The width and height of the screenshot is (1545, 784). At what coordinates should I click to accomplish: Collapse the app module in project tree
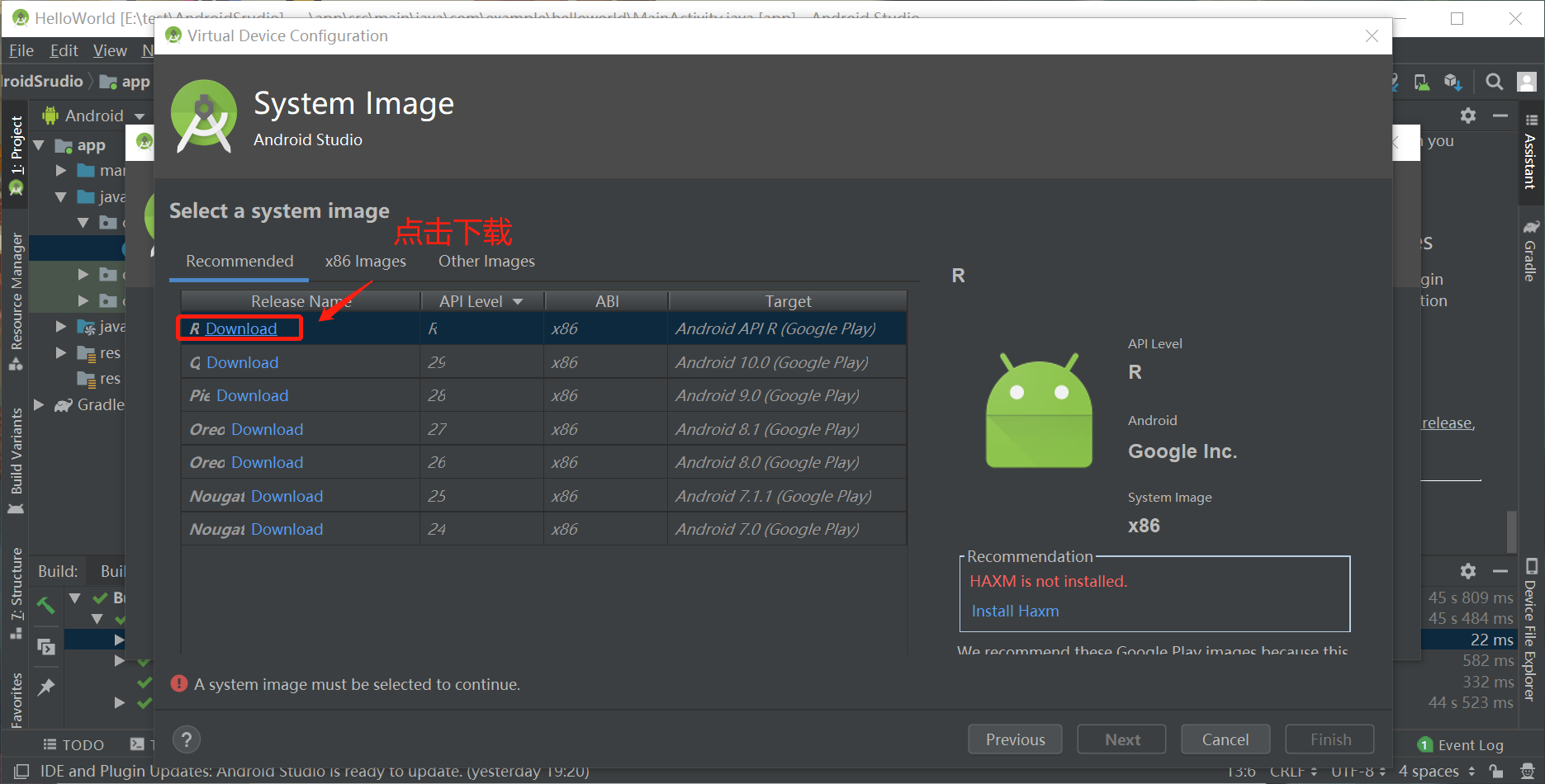39,145
